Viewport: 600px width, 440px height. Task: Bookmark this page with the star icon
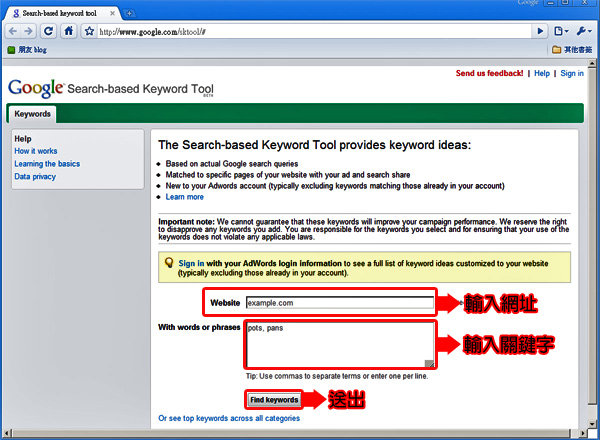point(89,31)
